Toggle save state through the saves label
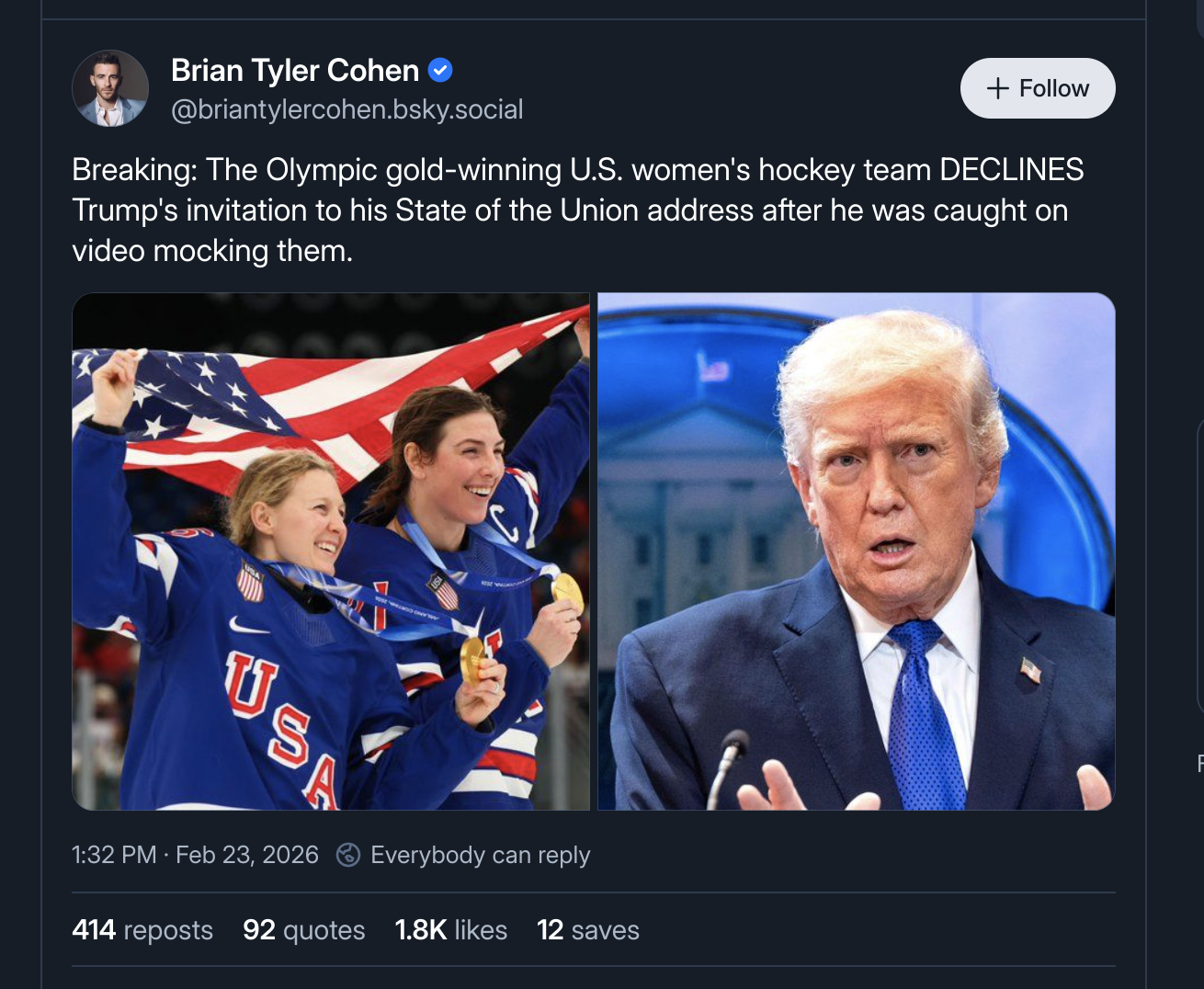Screen dimensions: 1204x989 pos(587,929)
